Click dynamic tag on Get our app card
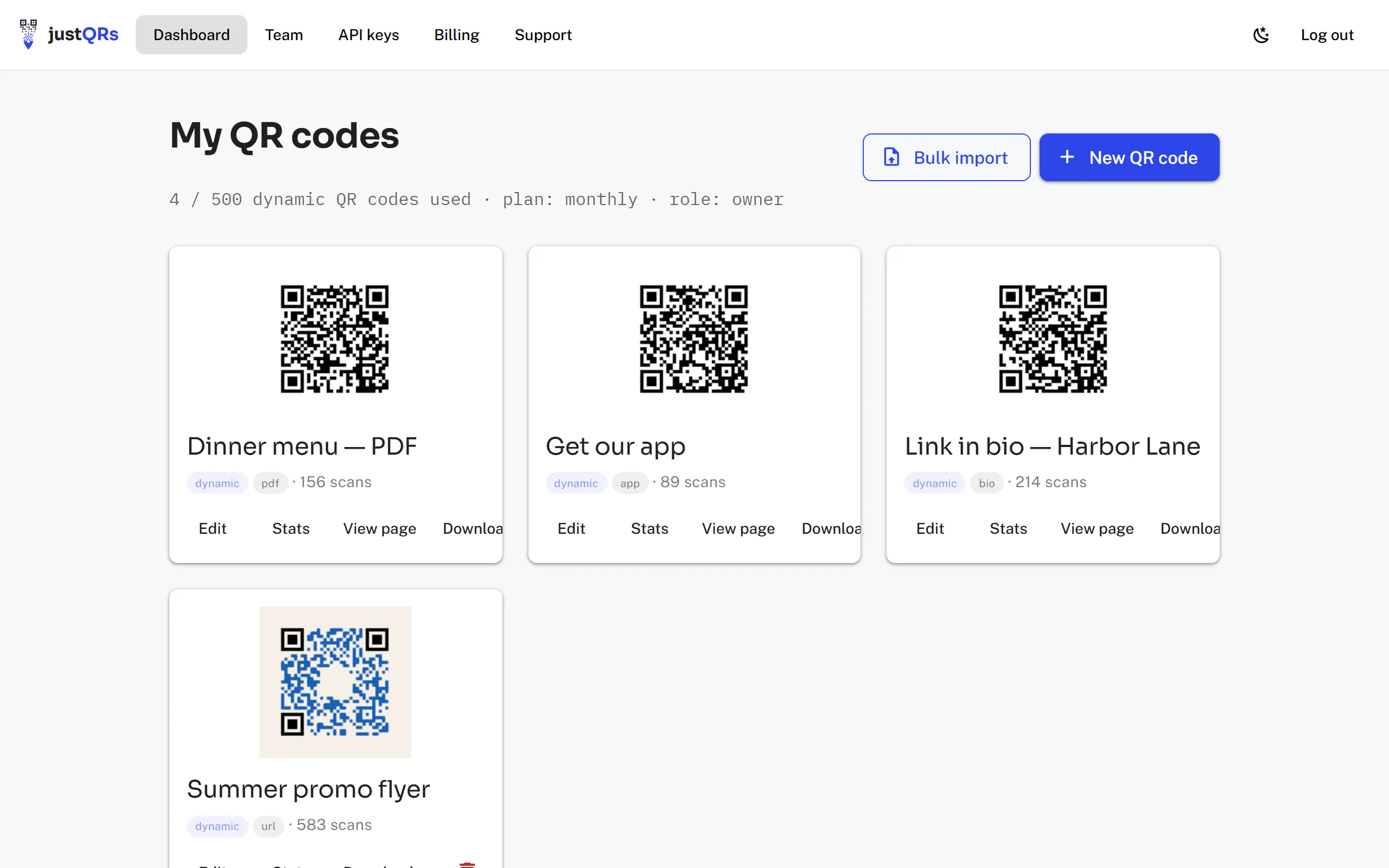Image resolution: width=1389 pixels, height=868 pixels. point(576,483)
